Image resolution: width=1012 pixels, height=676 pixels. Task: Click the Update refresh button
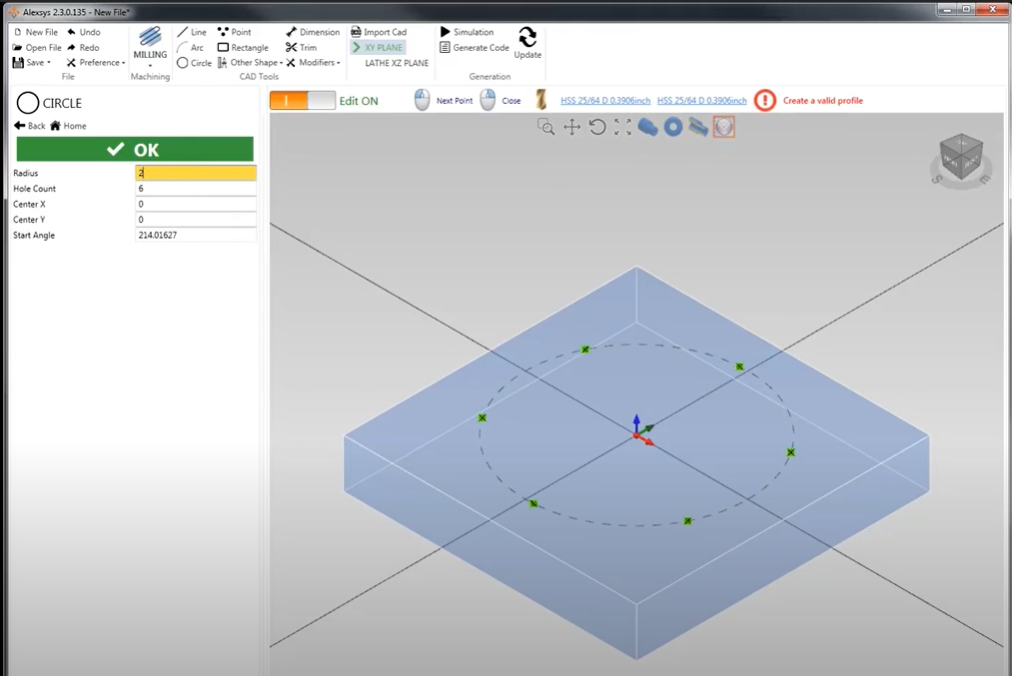point(527,43)
